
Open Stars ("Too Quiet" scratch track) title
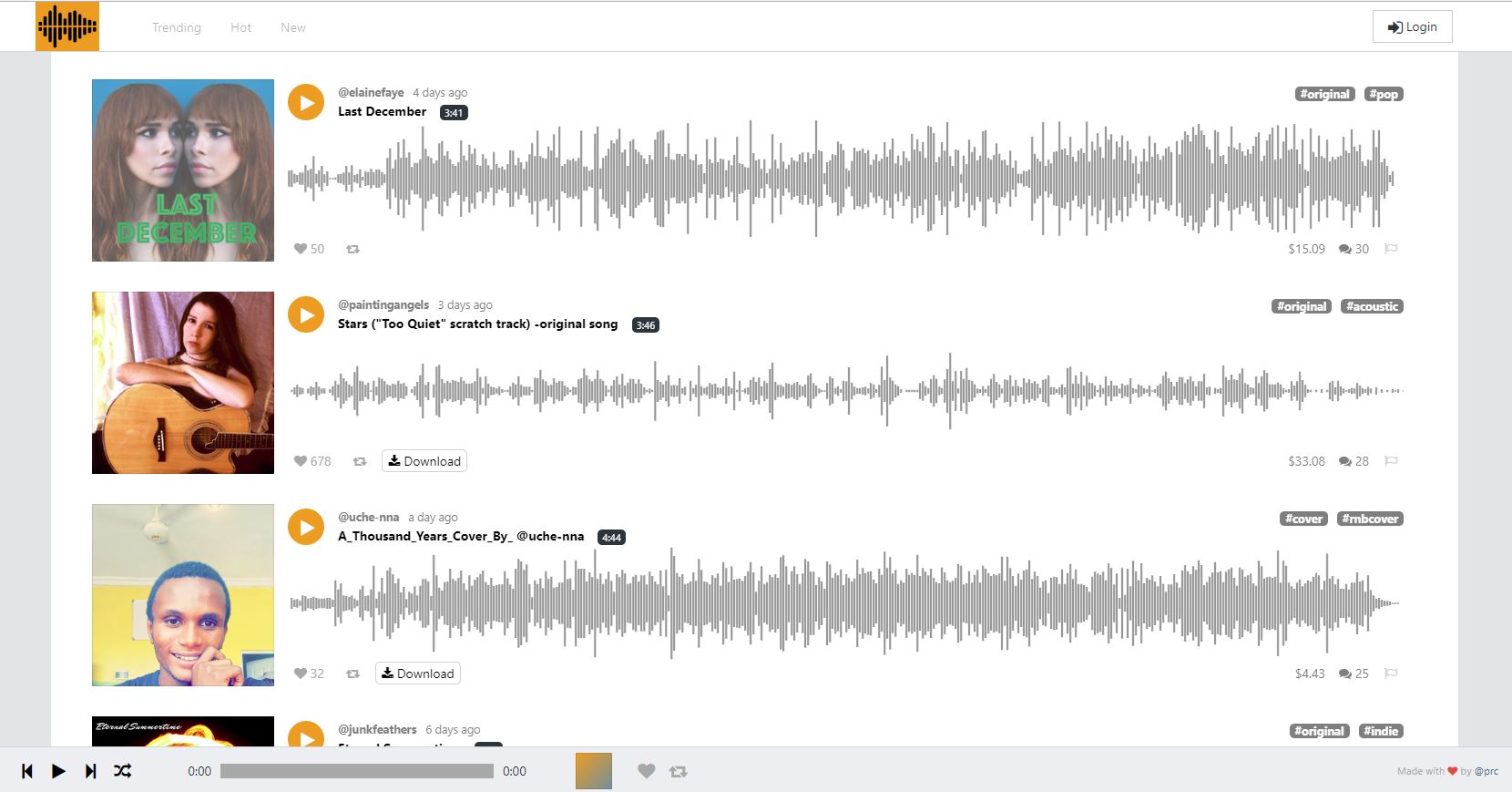[x=477, y=324]
